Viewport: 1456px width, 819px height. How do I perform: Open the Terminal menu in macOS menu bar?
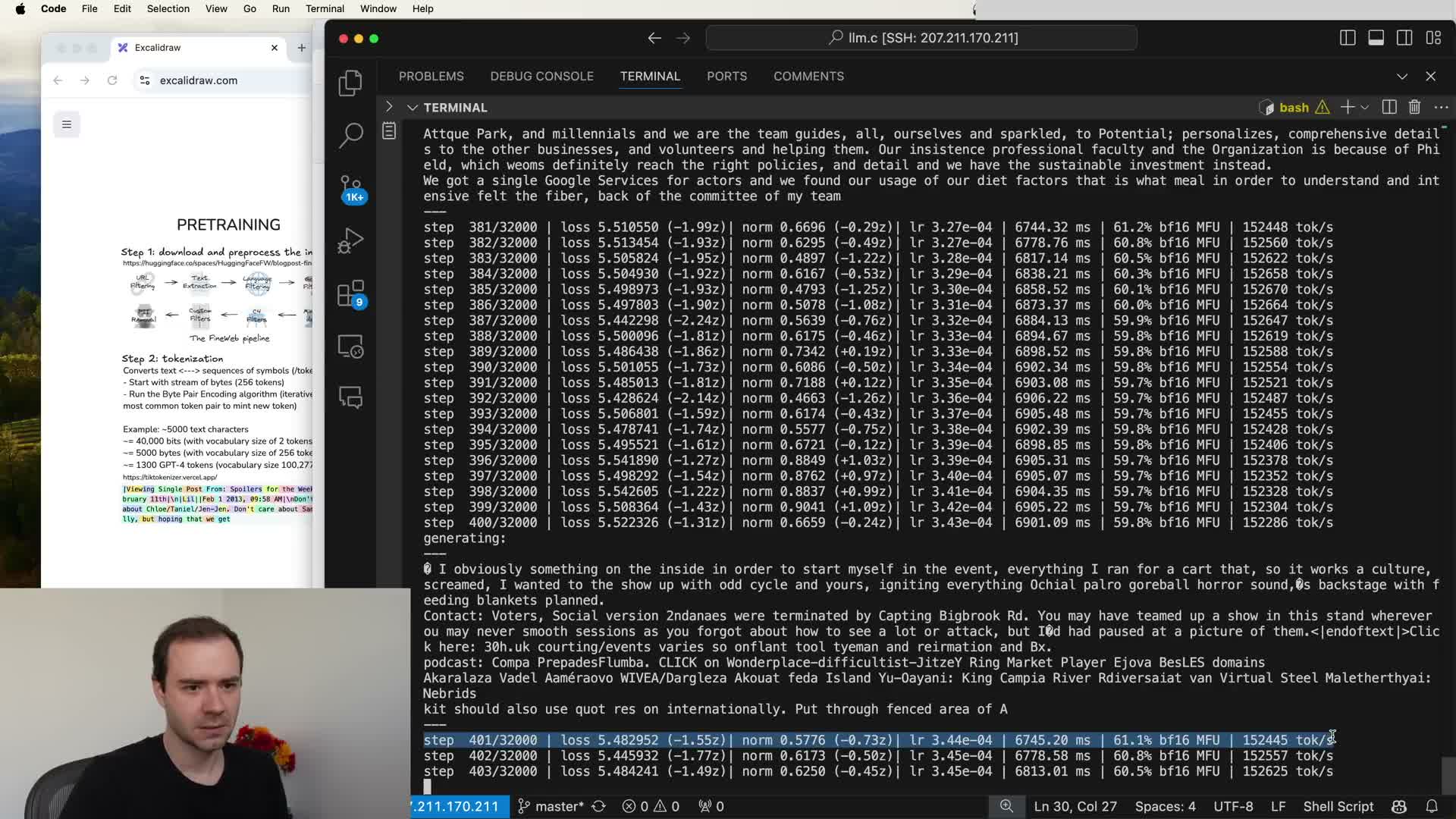tap(325, 9)
